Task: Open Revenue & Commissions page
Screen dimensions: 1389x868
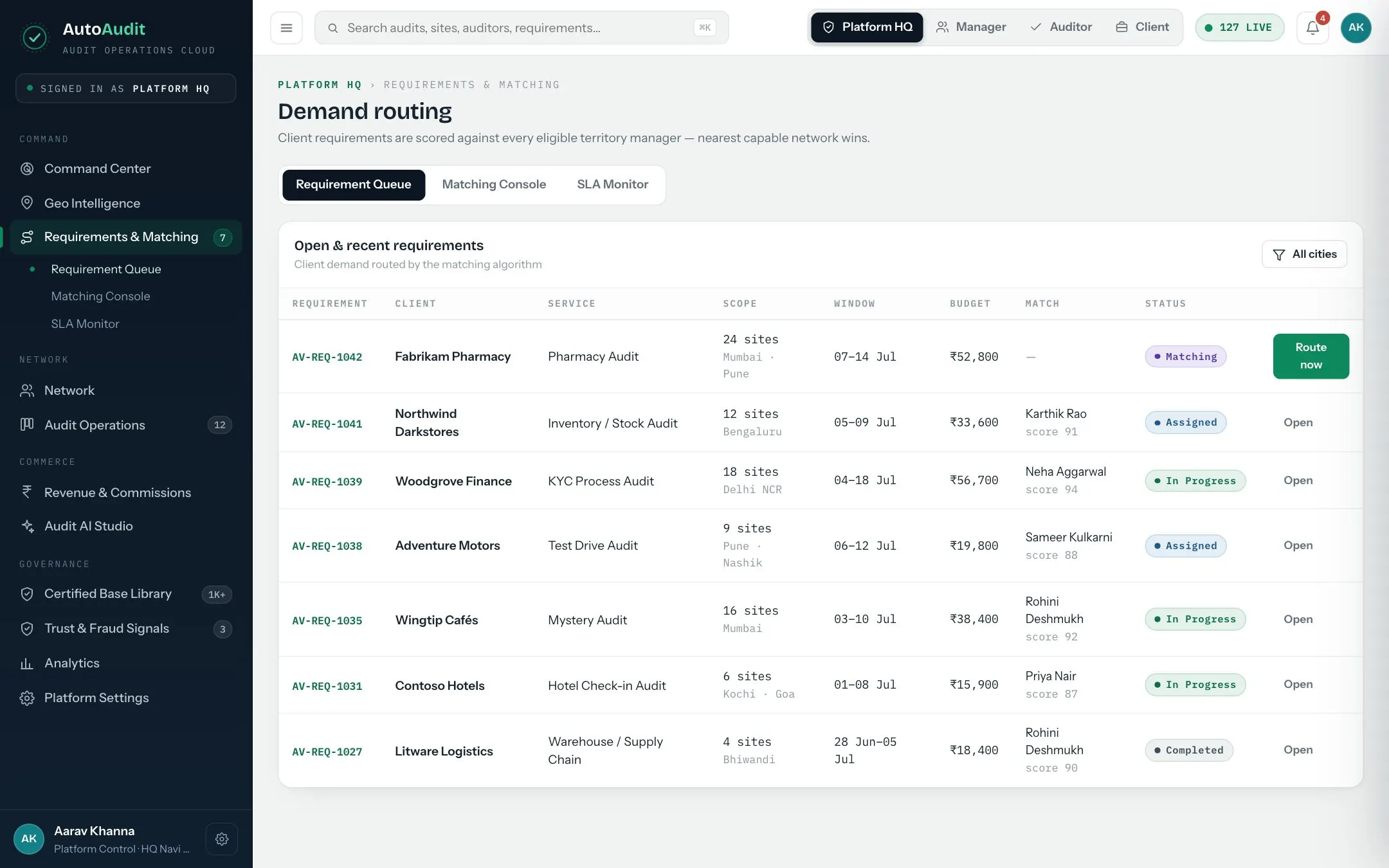Action: point(126,493)
